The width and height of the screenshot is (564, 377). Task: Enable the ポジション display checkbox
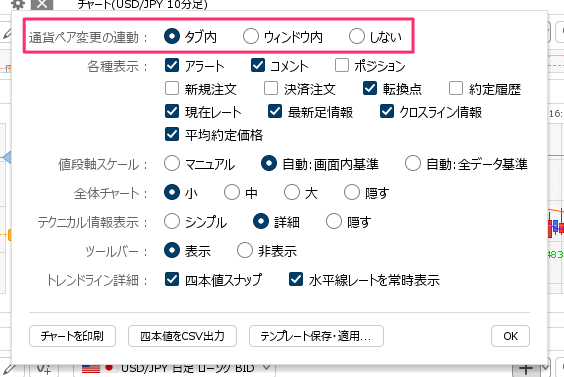click(x=342, y=65)
